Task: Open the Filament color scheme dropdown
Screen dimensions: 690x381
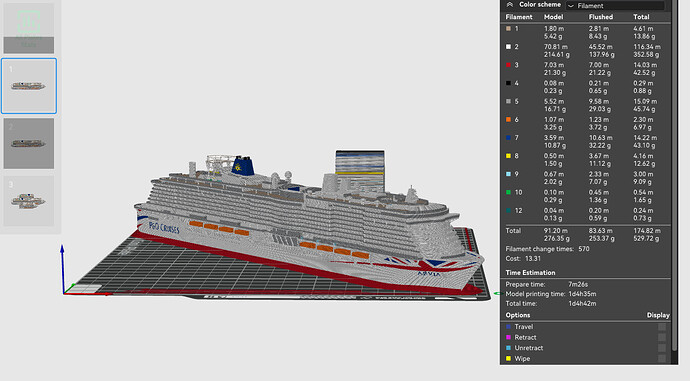Action: click(x=615, y=5)
